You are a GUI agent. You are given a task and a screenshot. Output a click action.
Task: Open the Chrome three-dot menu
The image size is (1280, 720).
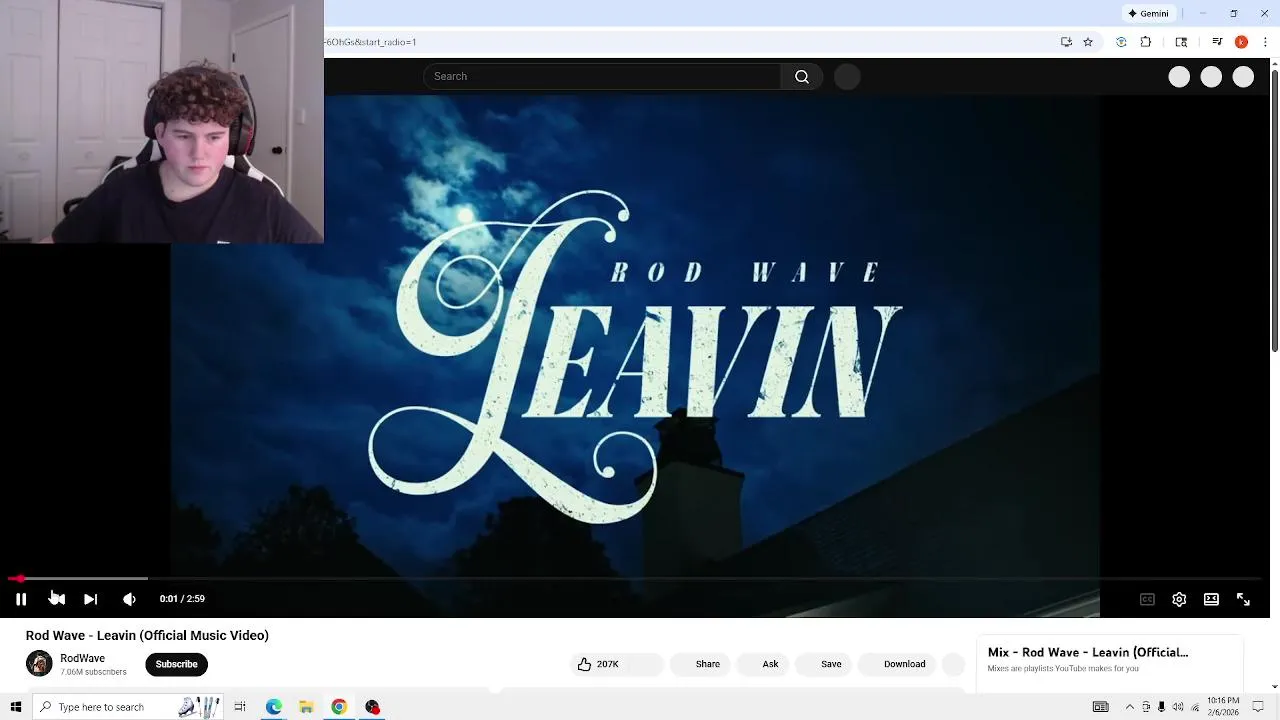[x=1265, y=42]
